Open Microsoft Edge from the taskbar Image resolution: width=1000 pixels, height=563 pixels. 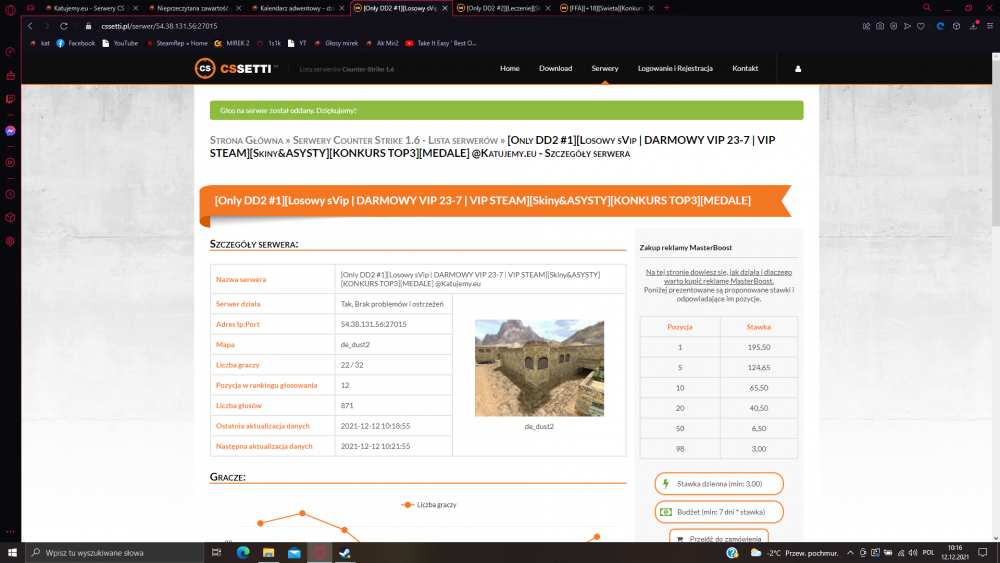click(x=243, y=553)
